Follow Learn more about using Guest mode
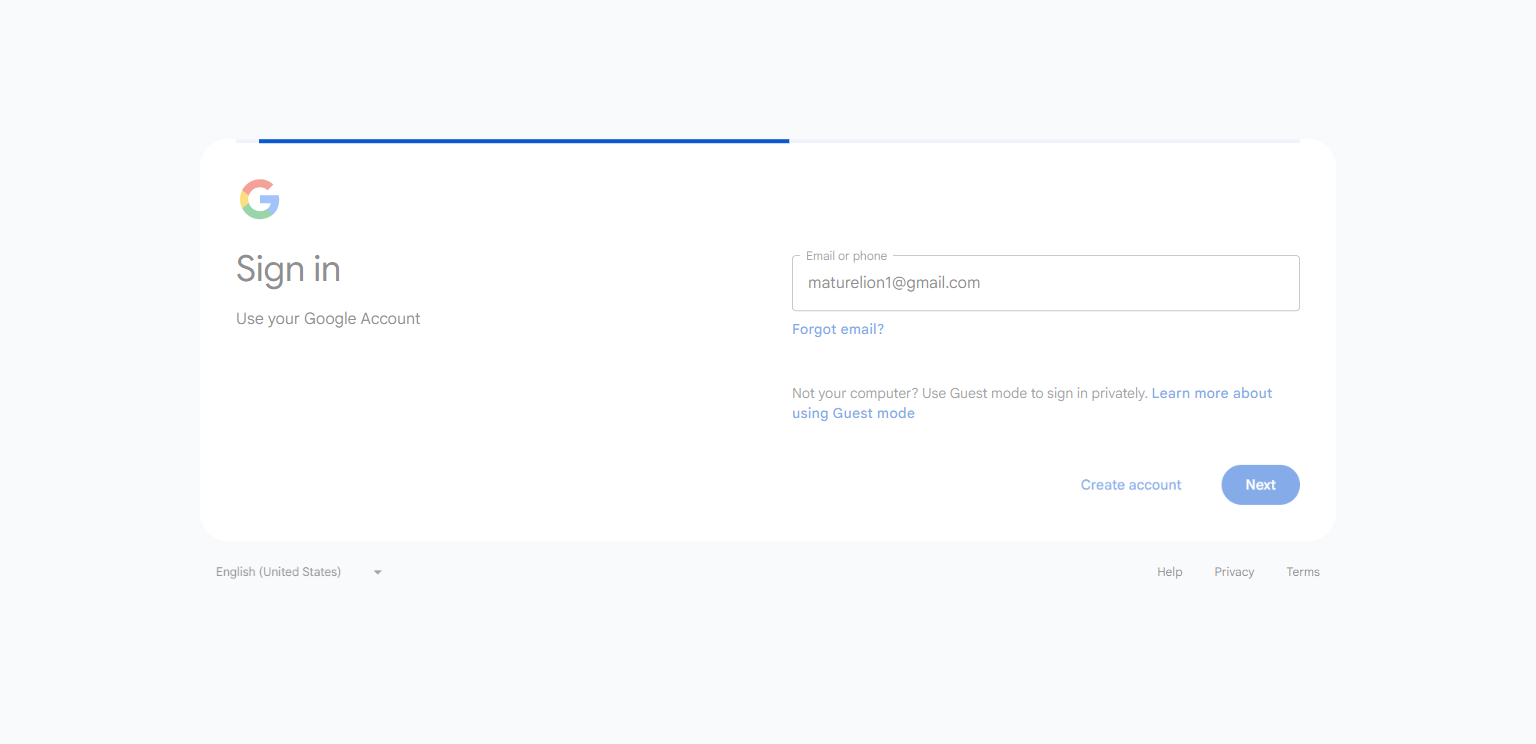This screenshot has width=1536, height=744. pos(1032,403)
